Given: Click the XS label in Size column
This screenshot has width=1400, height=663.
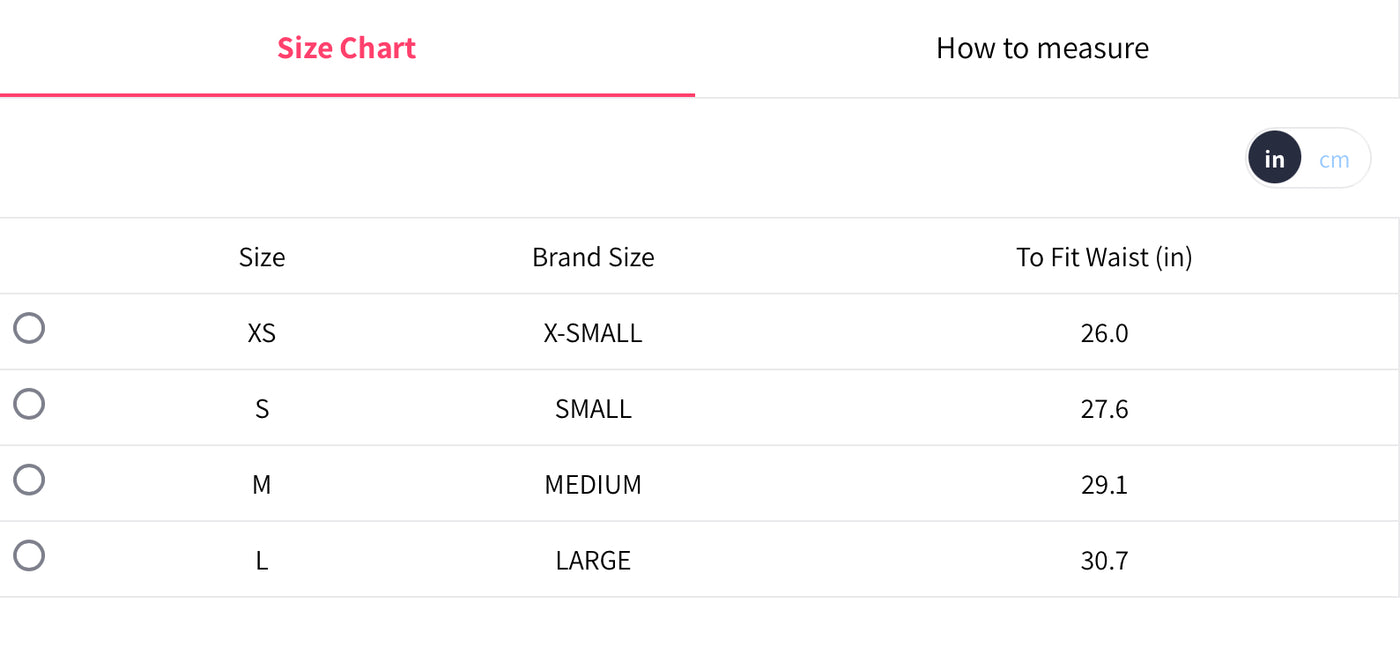Looking at the screenshot, I should point(262,333).
